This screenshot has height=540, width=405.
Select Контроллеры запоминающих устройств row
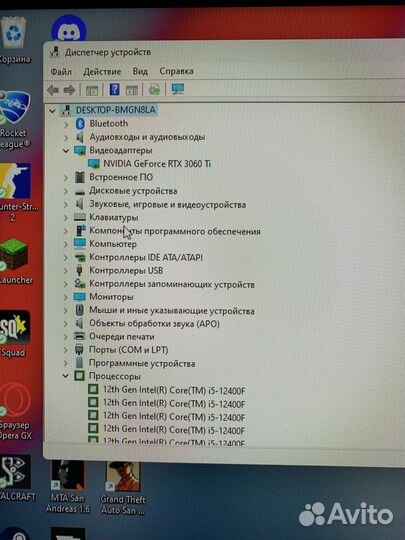[x=172, y=284]
